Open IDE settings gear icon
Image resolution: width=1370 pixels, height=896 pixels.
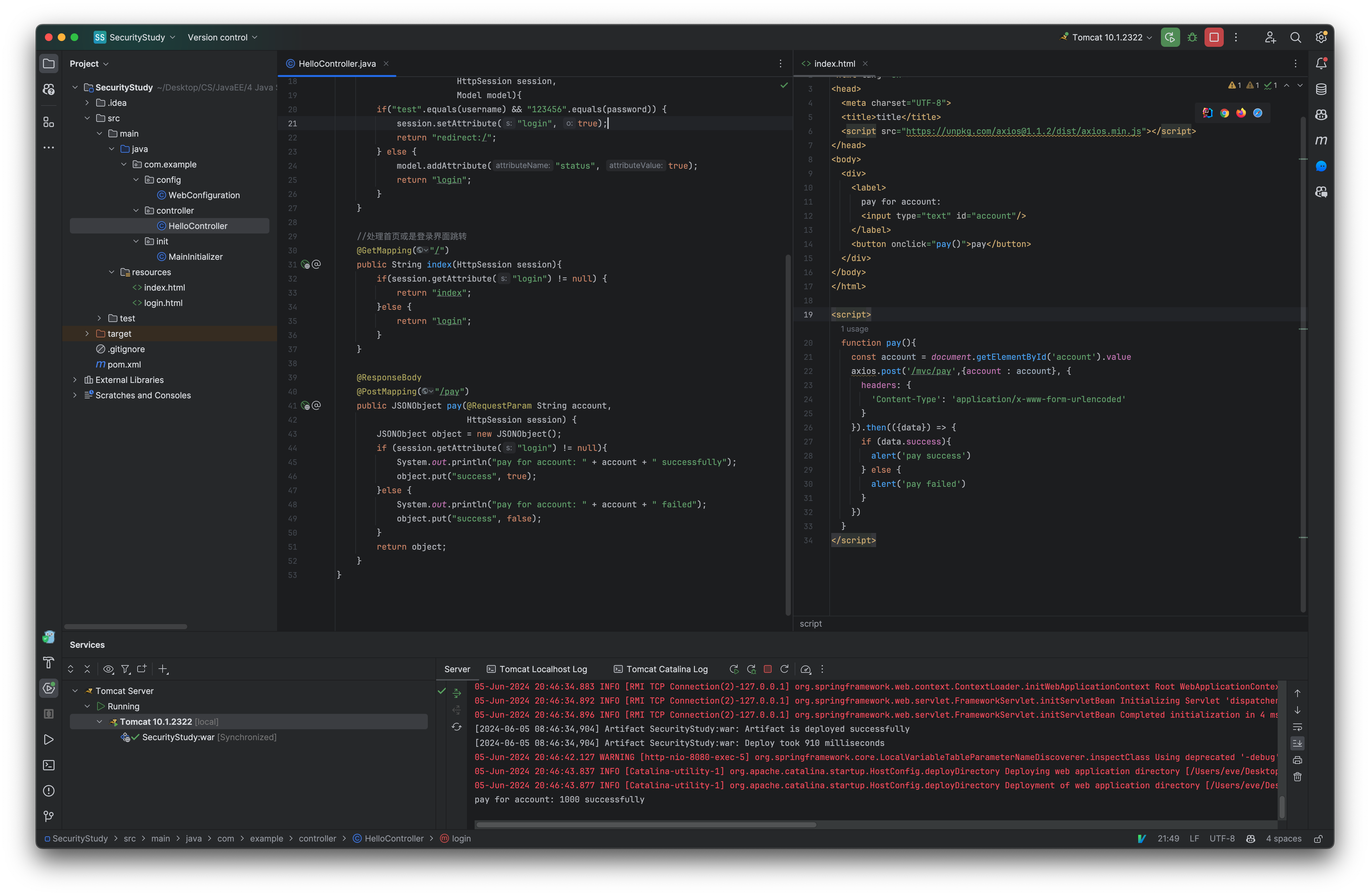pos(1321,38)
